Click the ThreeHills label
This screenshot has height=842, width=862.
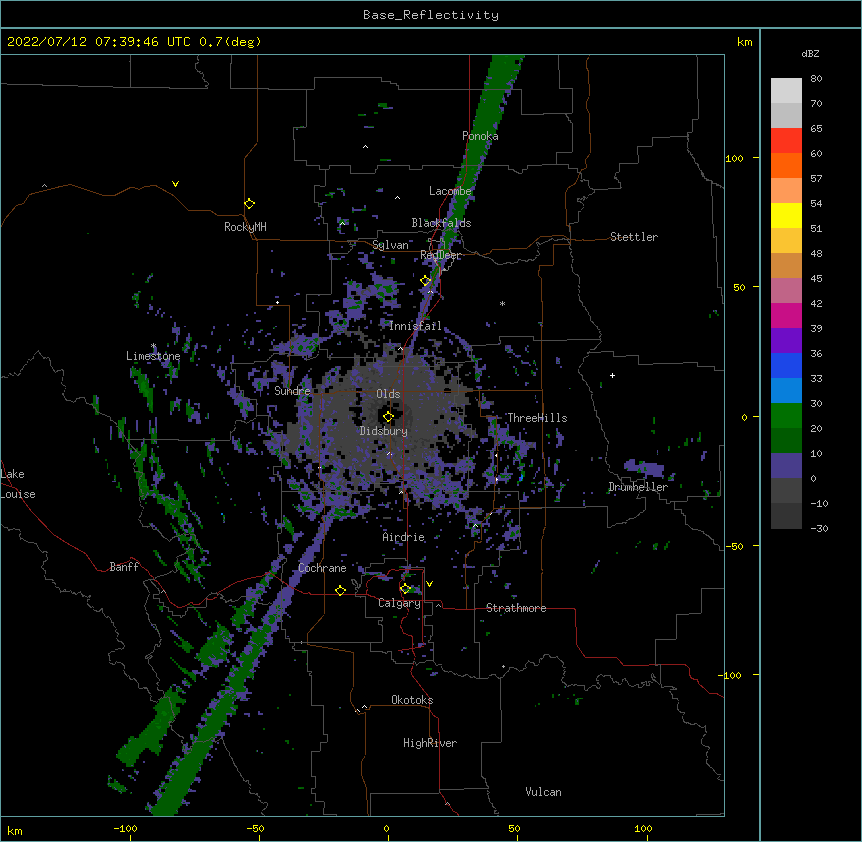click(x=537, y=418)
